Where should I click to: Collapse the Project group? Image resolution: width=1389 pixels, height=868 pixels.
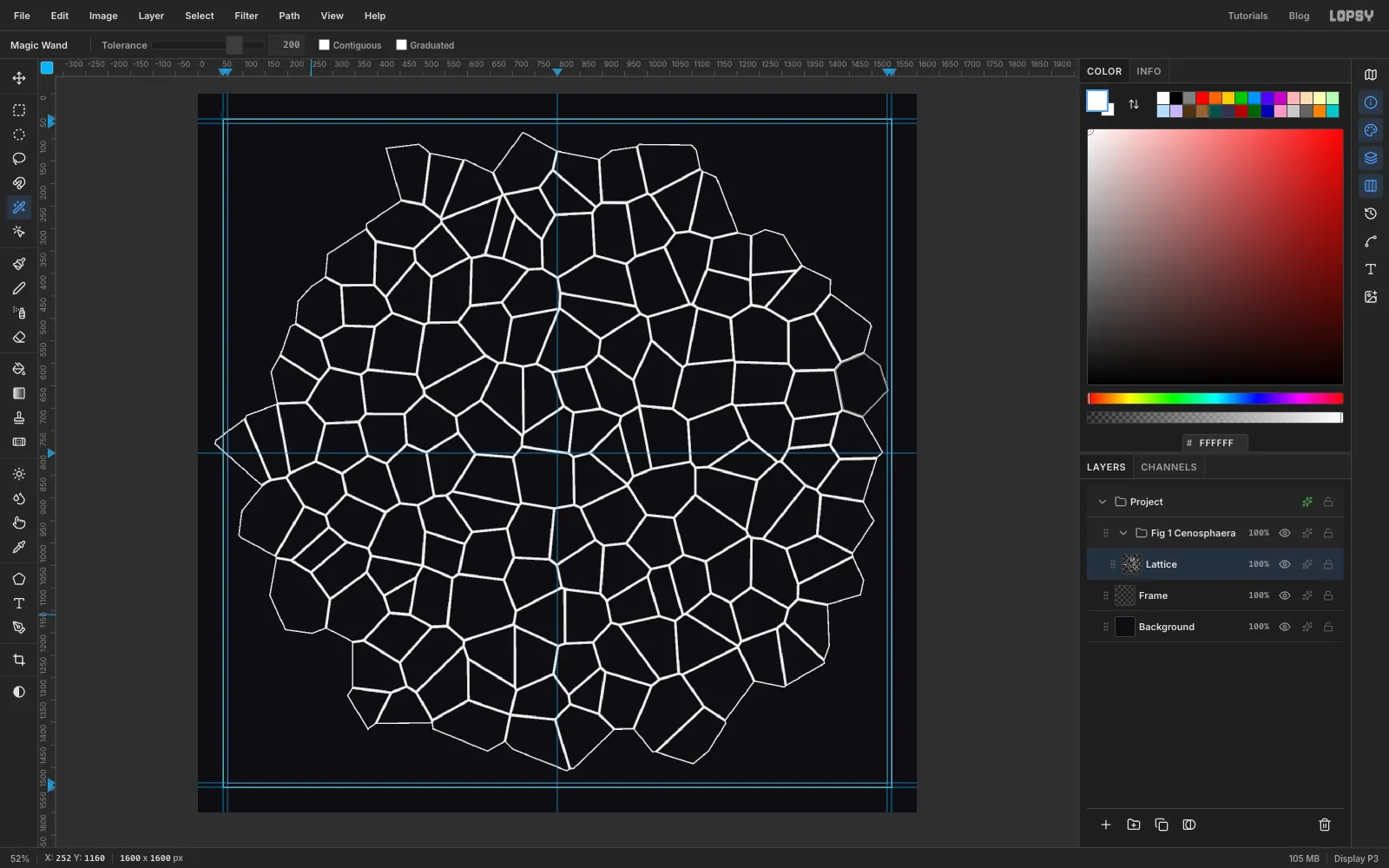click(x=1103, y=502)
